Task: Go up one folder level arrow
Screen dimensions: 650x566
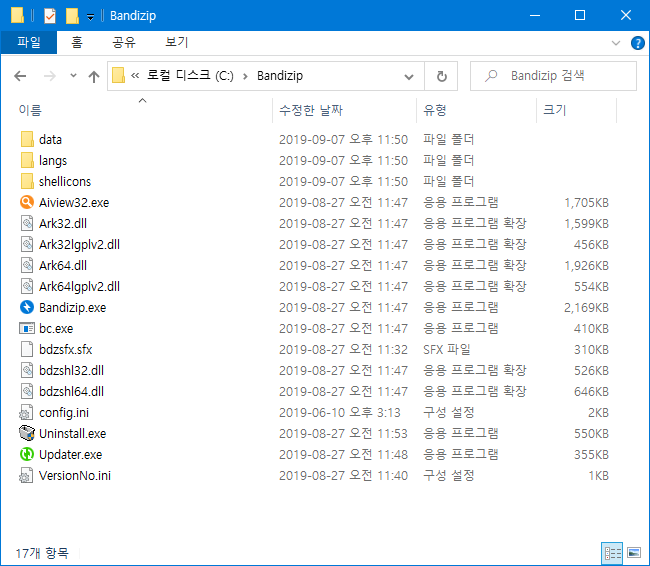Action: pyautogui.click(x=94, y=76)
